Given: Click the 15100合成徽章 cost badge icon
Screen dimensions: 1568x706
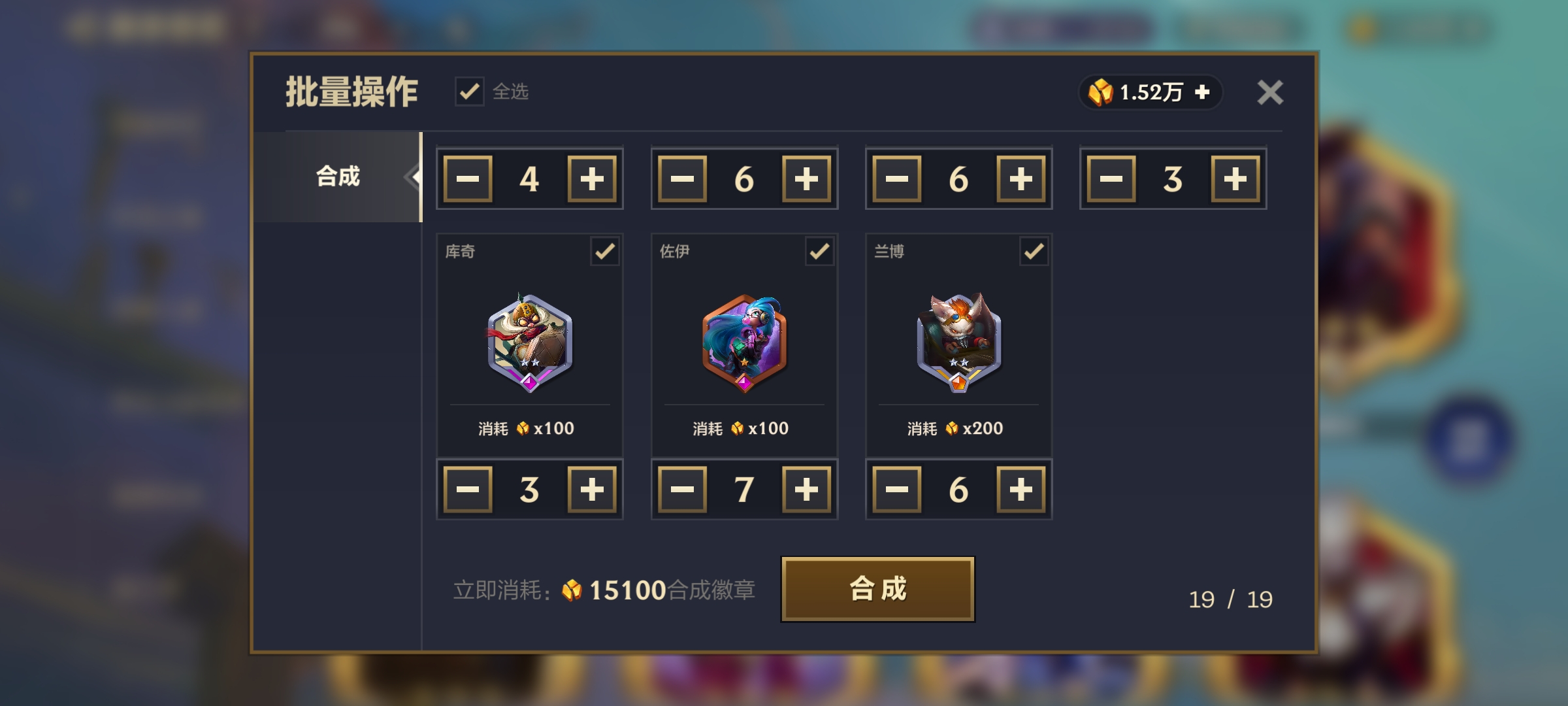Looking at the screenshot, I should [x=572, y=590].
